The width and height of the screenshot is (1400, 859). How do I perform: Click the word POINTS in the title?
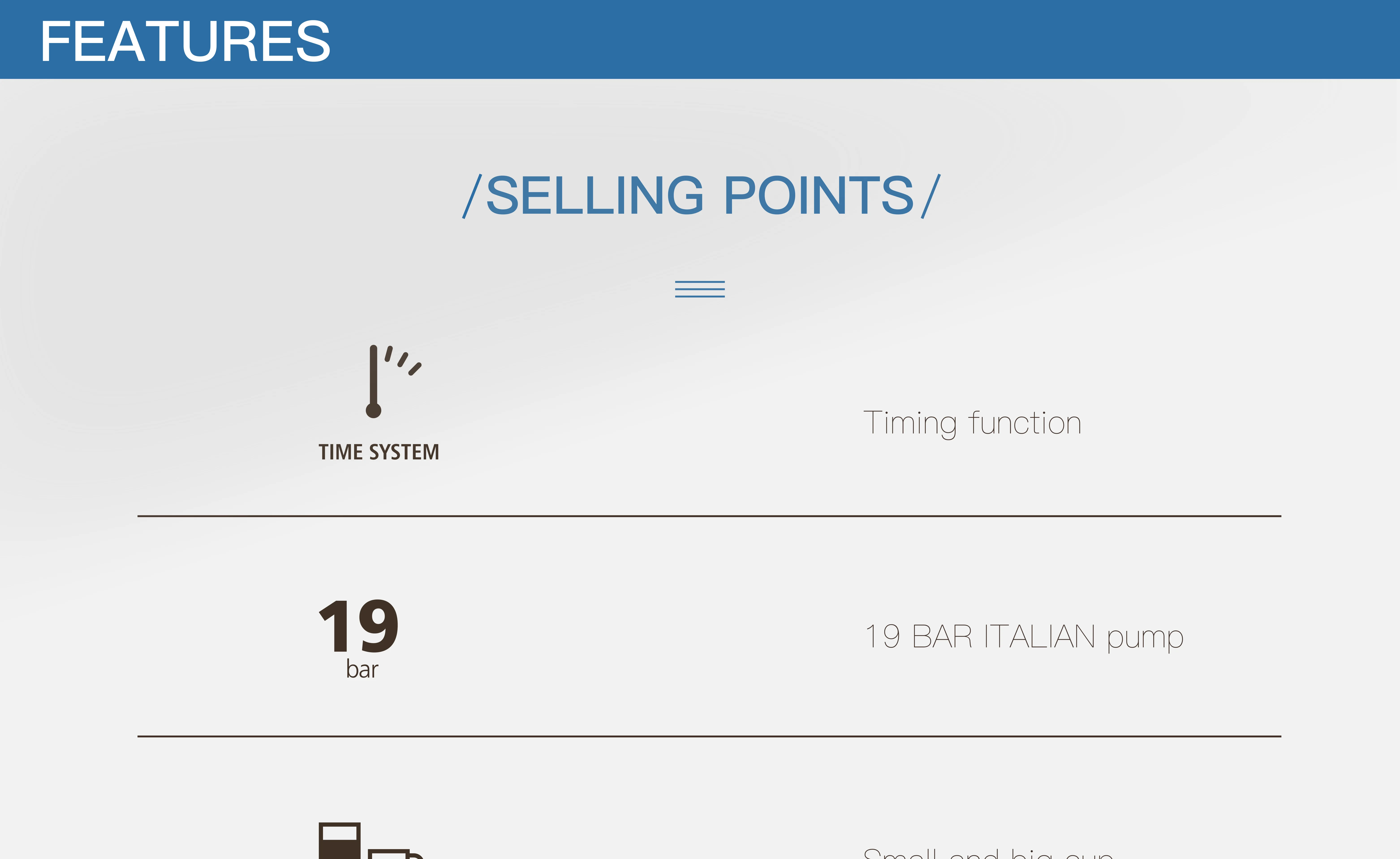coord(819,196)
